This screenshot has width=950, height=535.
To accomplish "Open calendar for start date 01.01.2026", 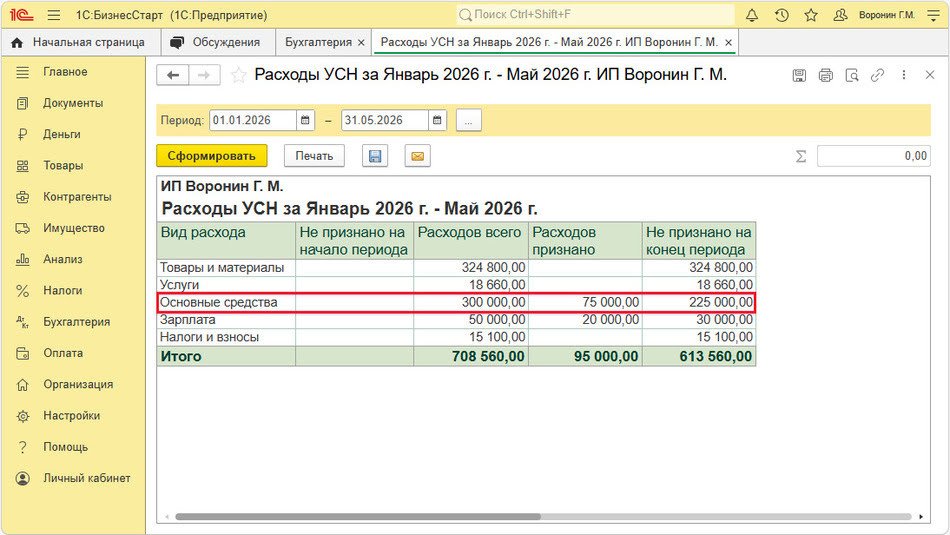I will tap(305, 120).
